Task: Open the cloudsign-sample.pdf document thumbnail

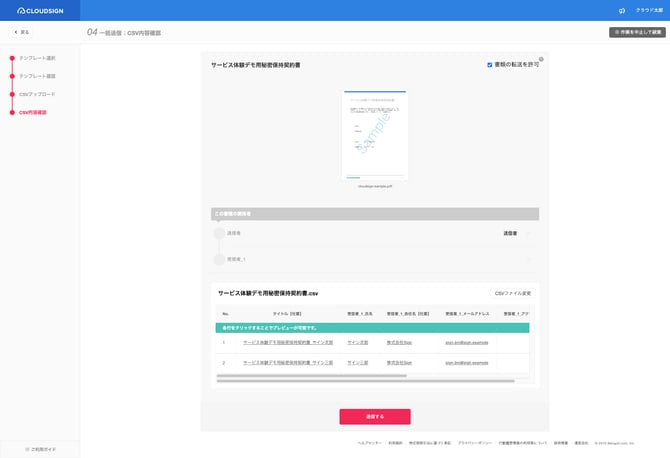Action: 374,135
